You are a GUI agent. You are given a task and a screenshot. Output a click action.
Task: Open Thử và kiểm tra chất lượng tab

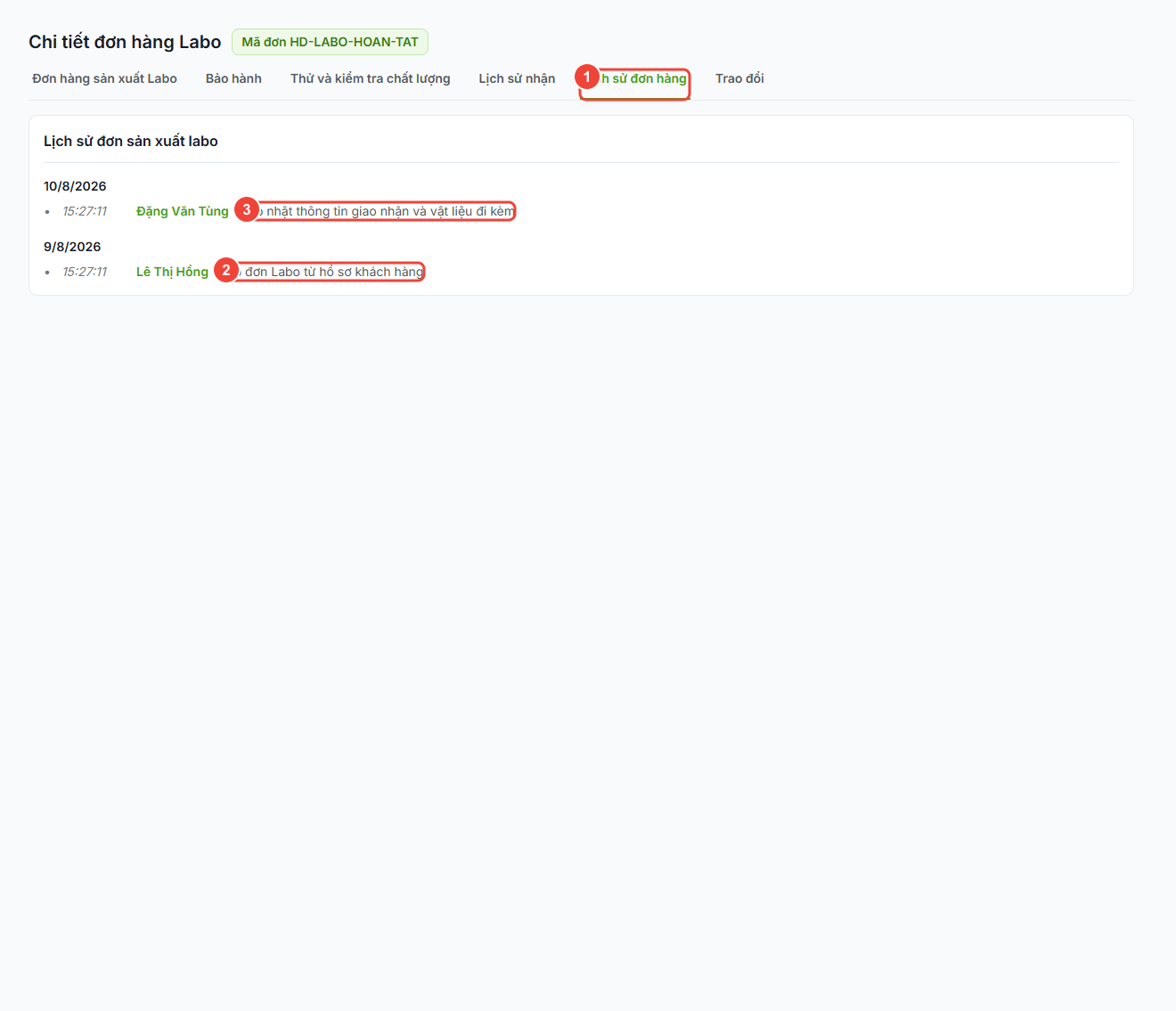point(371,78)
